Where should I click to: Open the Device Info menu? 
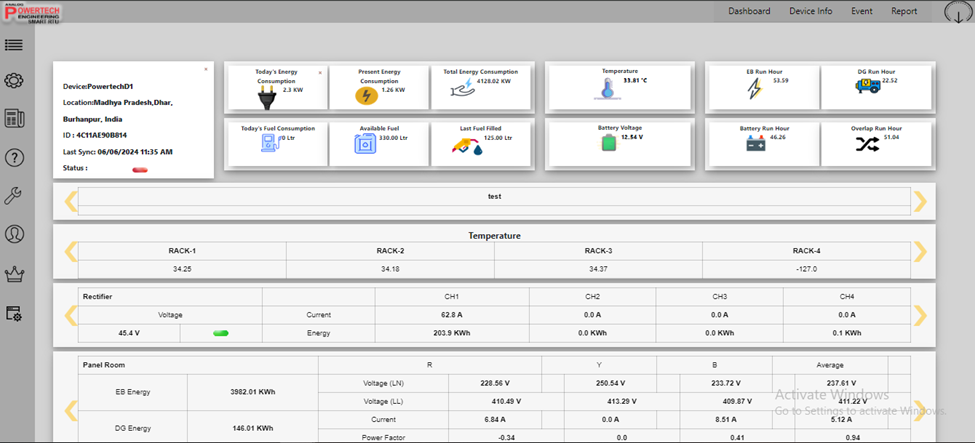(810, 12)
